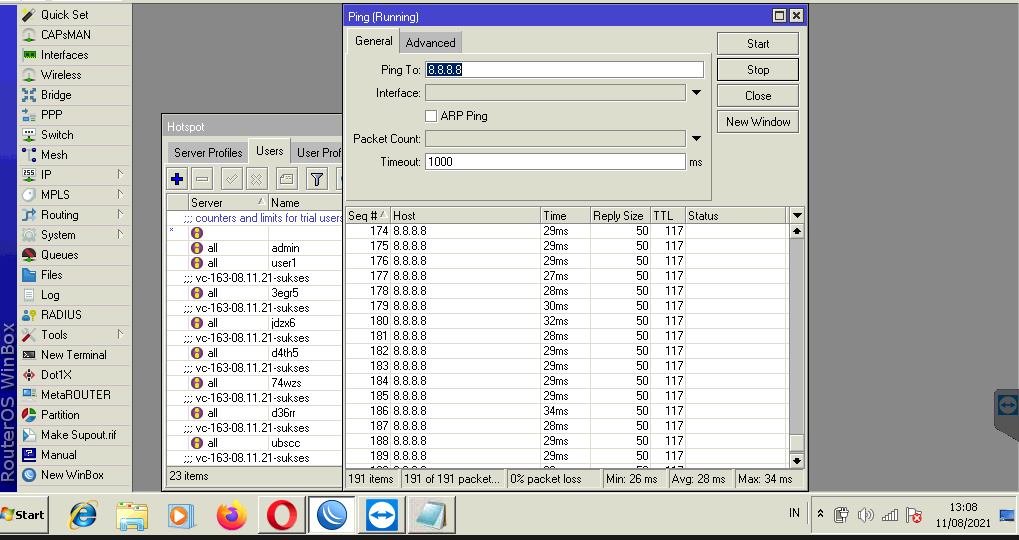Click scroll up arrow in ping results

[x=797, y=231]
